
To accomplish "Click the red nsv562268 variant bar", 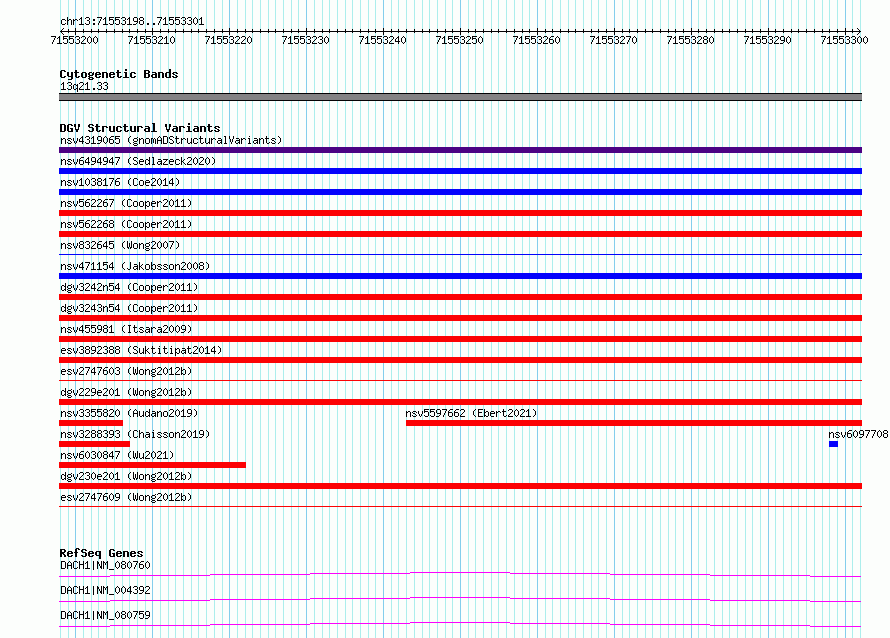I will coord(460,234).
